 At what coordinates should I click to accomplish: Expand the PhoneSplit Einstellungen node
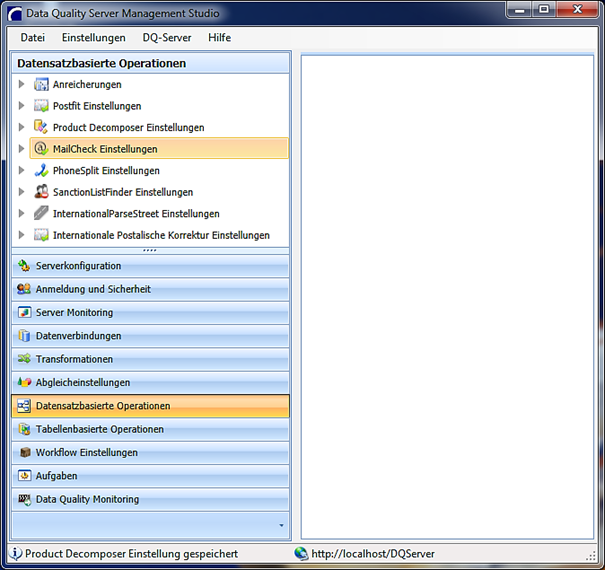click(x=22, y=170)
